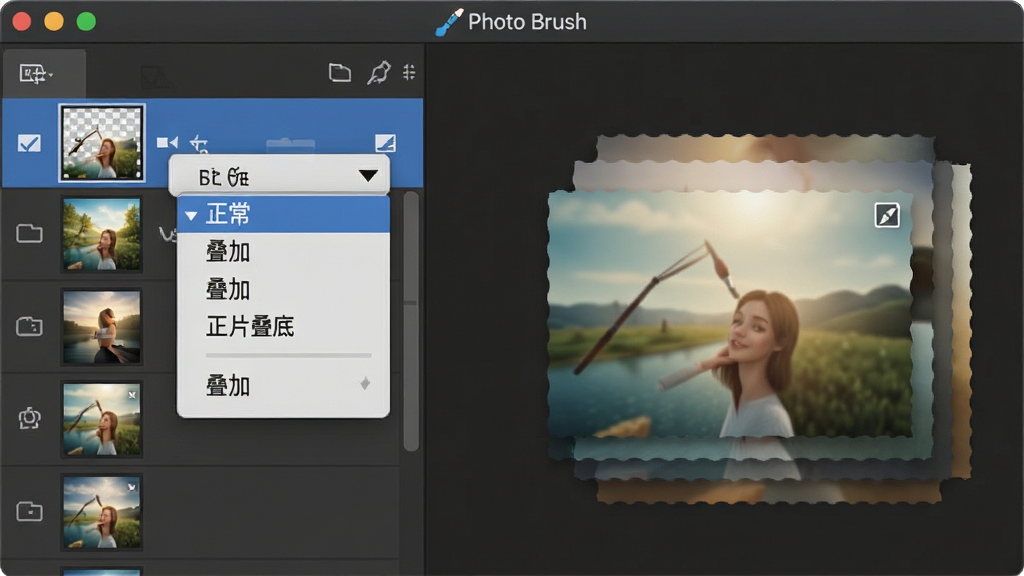
Task: Click the Photo Brush app icon in the title bar
Action: (449, 22)
